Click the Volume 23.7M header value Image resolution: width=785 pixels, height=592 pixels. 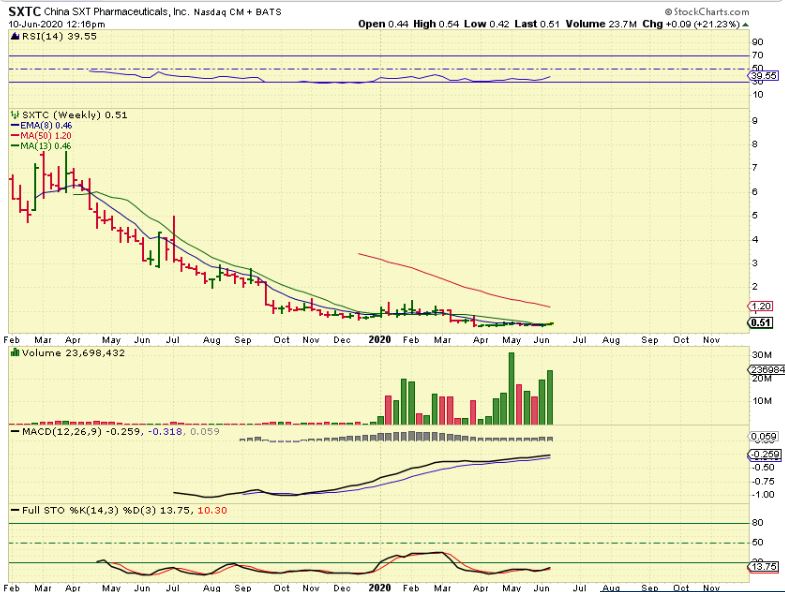(x=601, y=24)
